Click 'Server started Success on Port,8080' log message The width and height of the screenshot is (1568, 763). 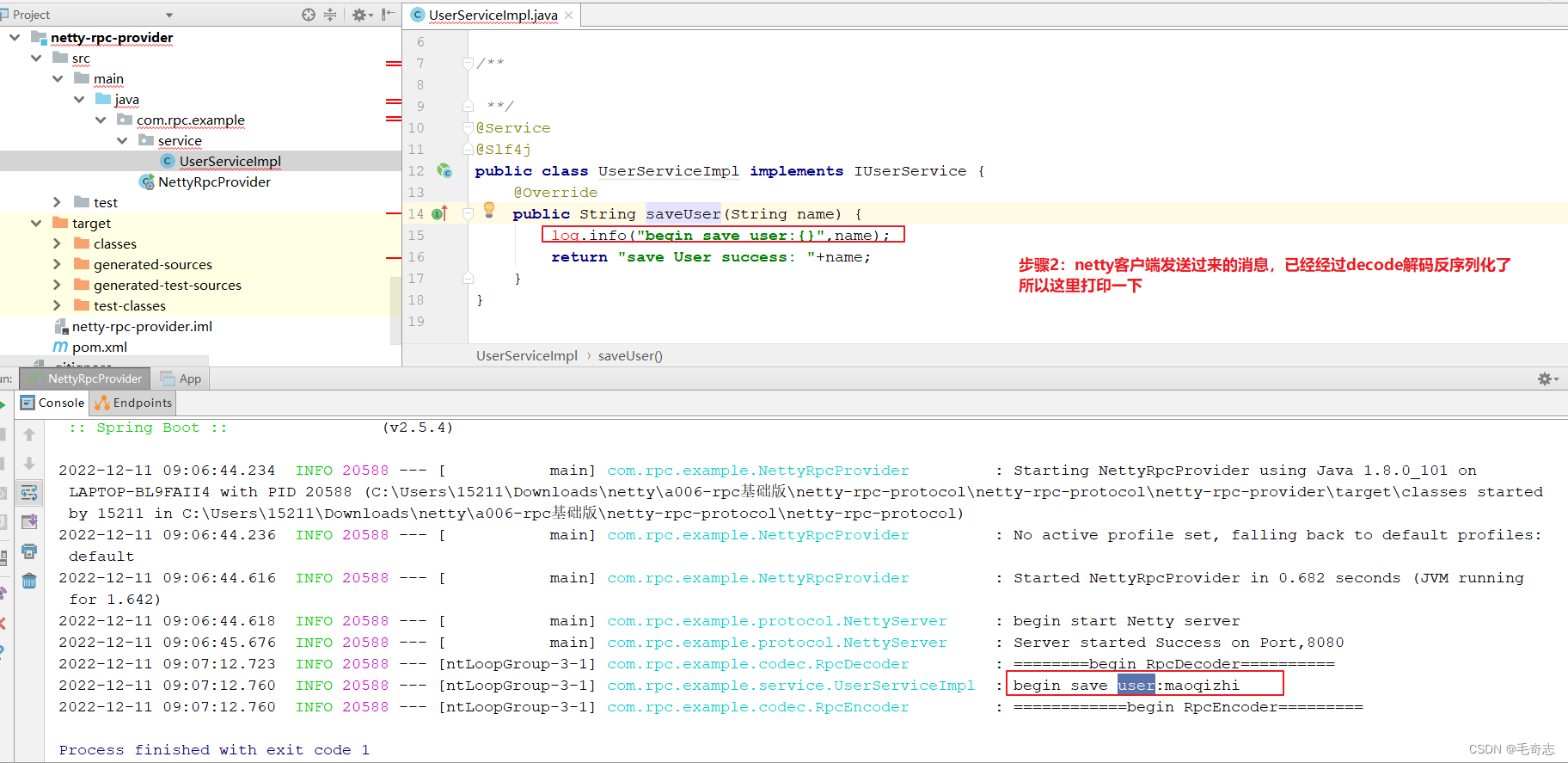point(1178,643)
